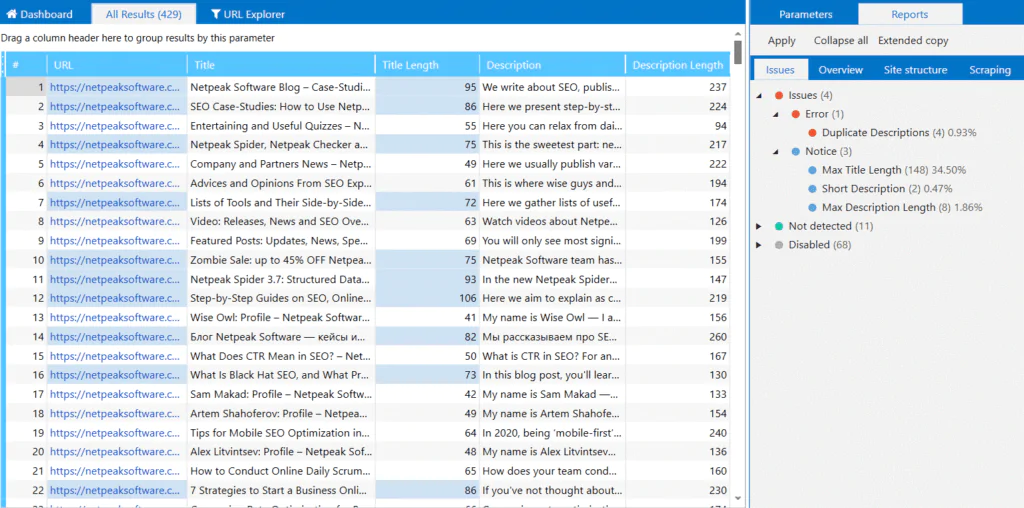Select Short Description issue

(x=863, y=189)
